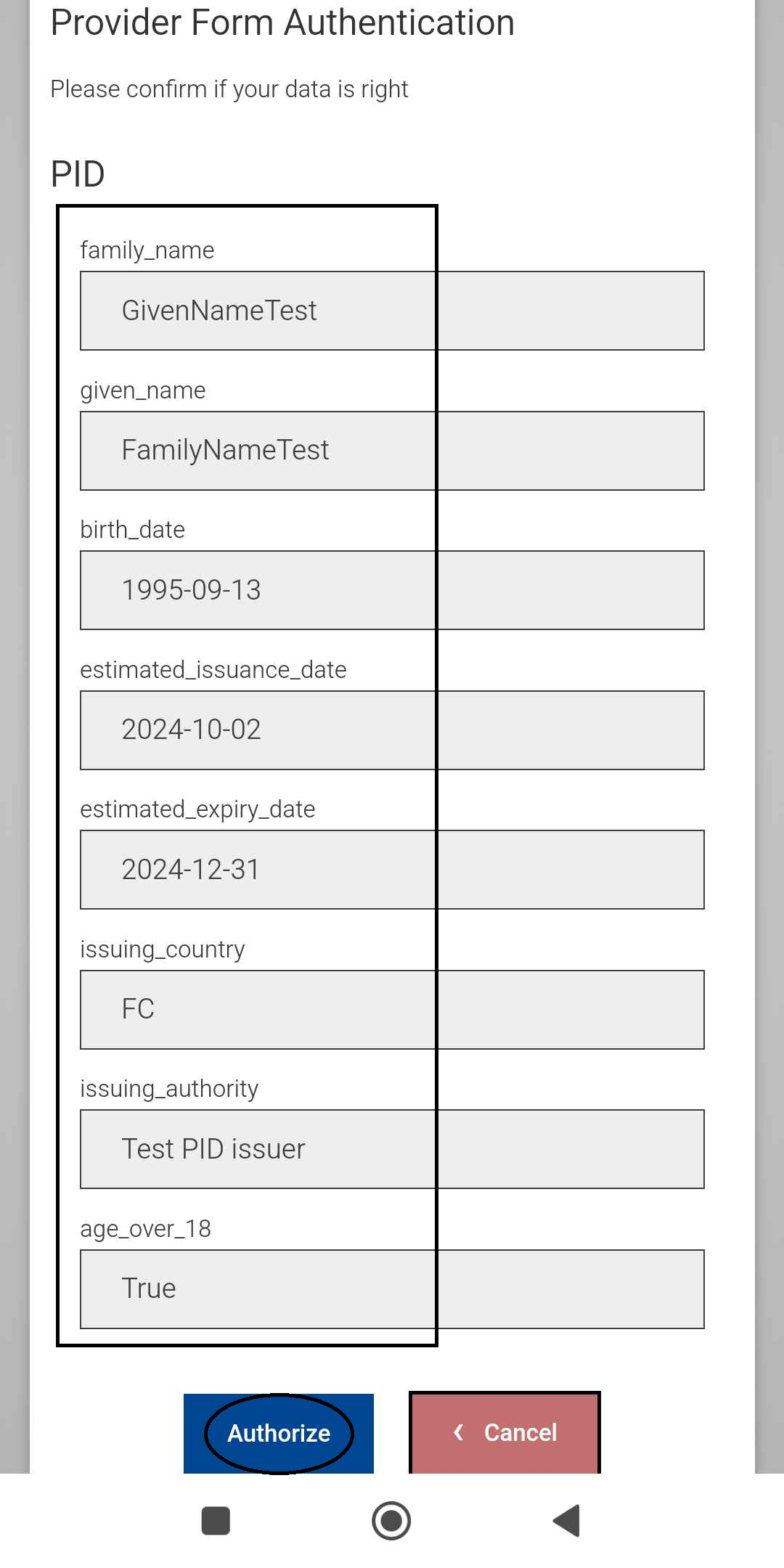
Task: Click the red Cancel button
Action: tap(505, 1432)
